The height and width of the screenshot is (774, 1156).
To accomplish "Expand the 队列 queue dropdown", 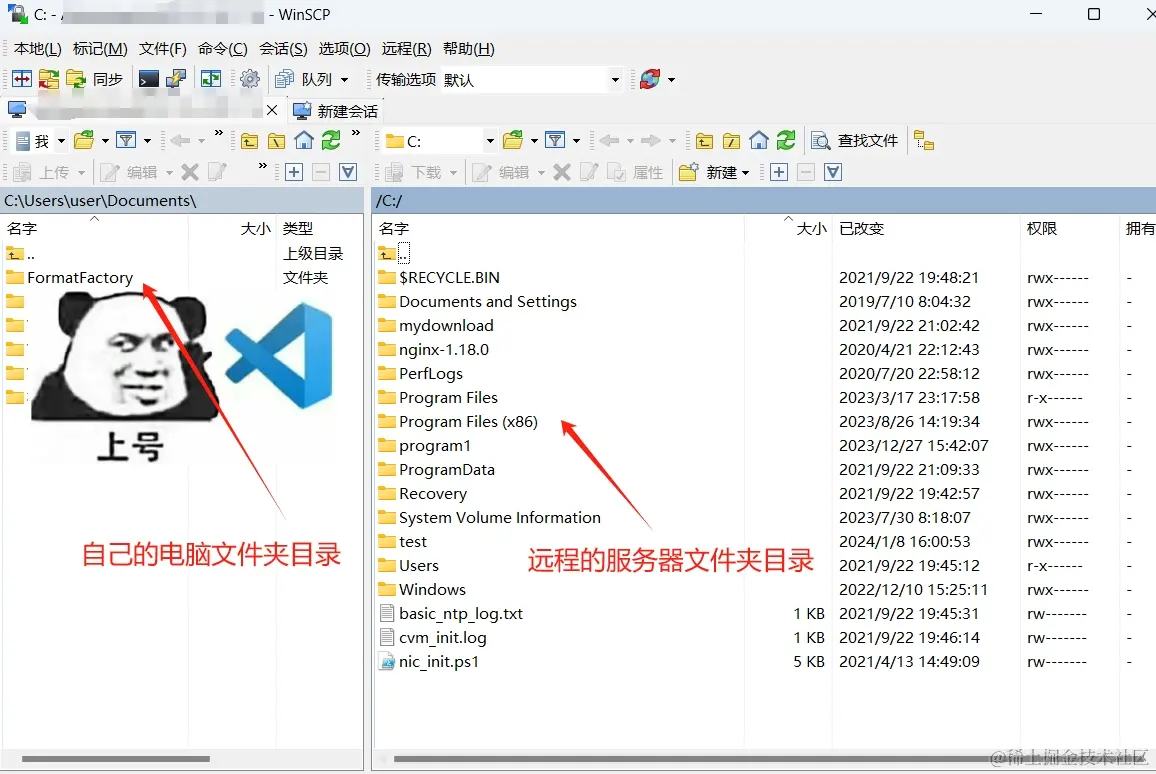I will coord(344,80).
